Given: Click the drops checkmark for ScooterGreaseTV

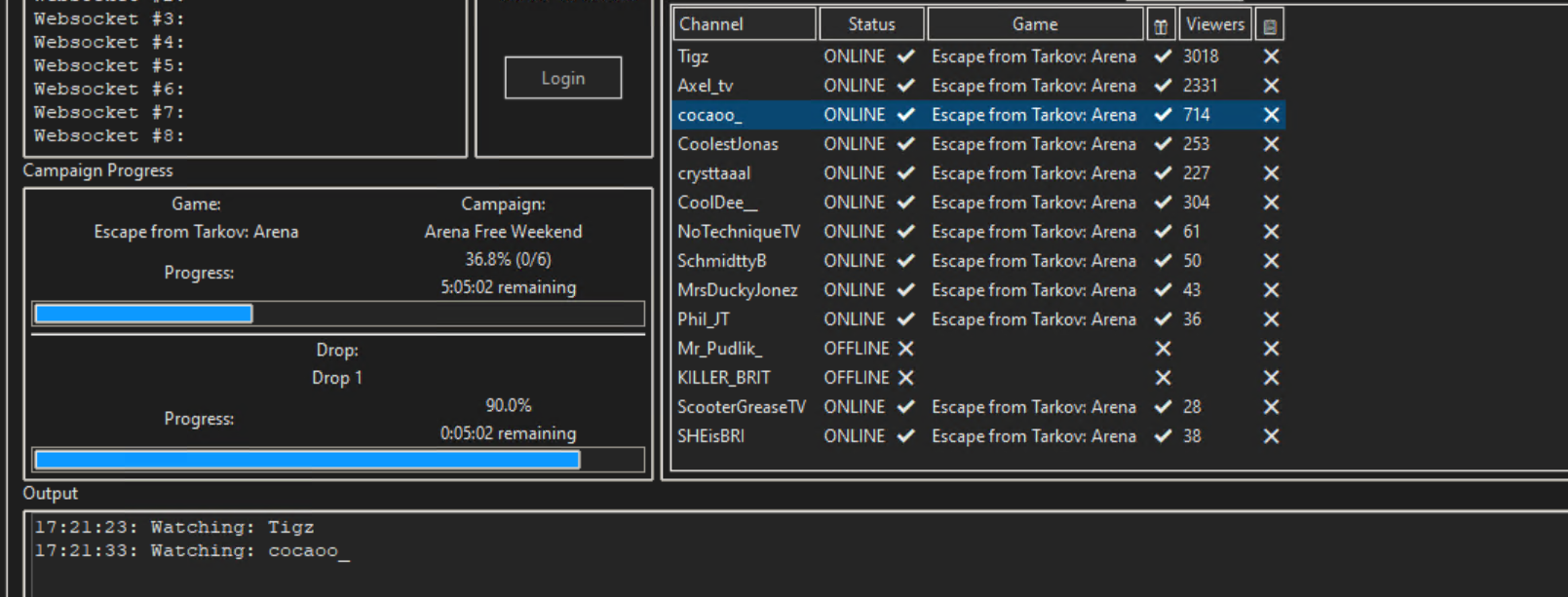Looking at the screenshot, I should coord(1163,407).
